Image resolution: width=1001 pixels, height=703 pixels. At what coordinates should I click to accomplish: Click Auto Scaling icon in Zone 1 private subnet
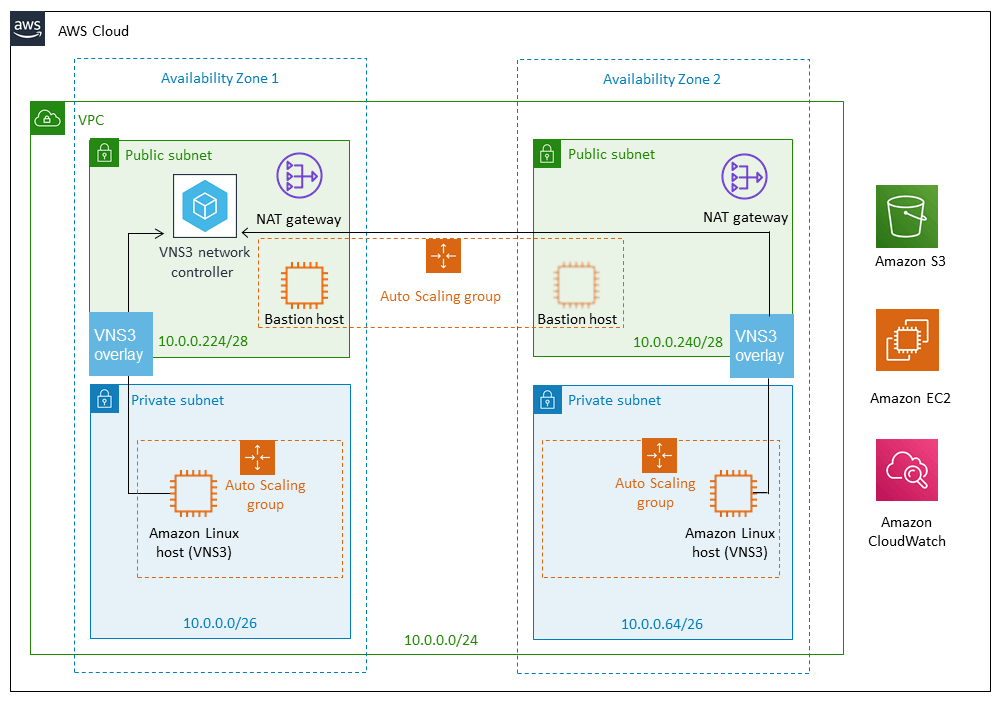pos(257,457)
